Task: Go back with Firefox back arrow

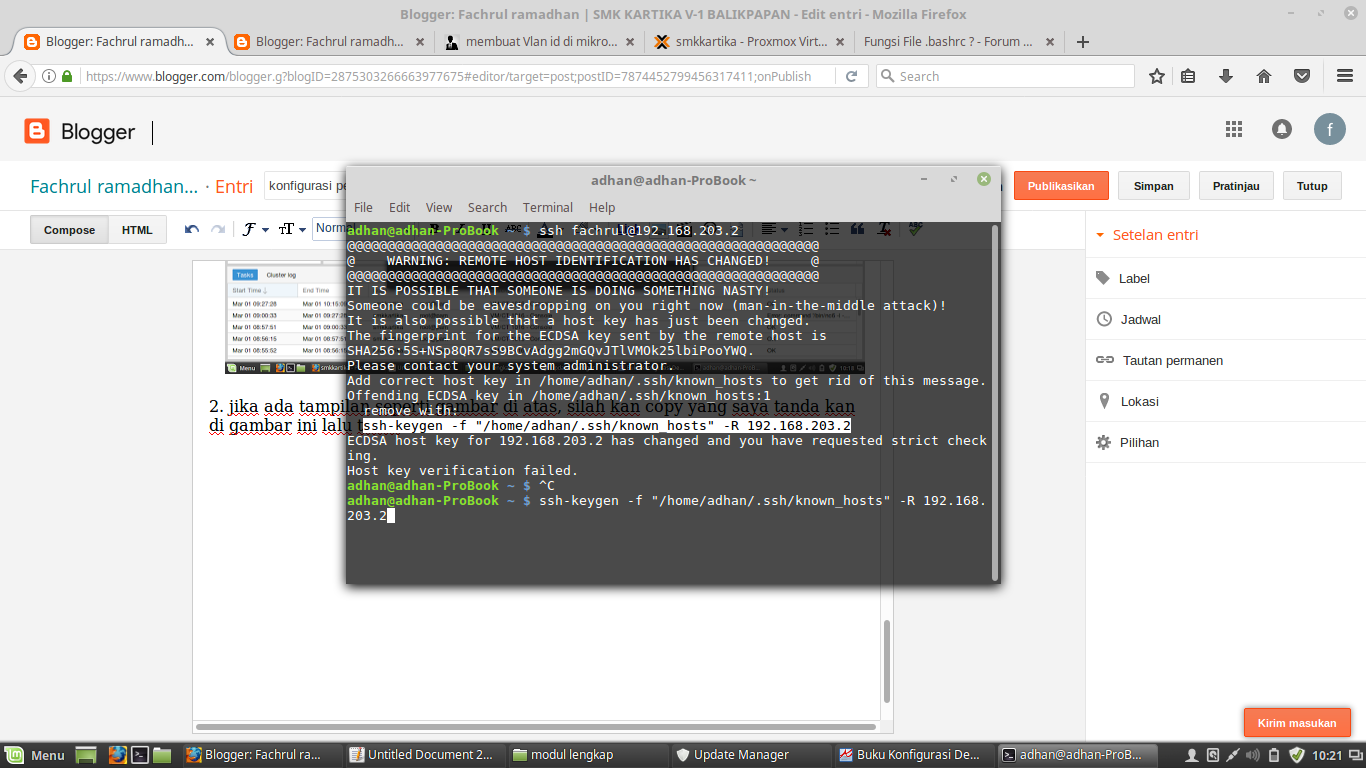Action: [20, 76]
